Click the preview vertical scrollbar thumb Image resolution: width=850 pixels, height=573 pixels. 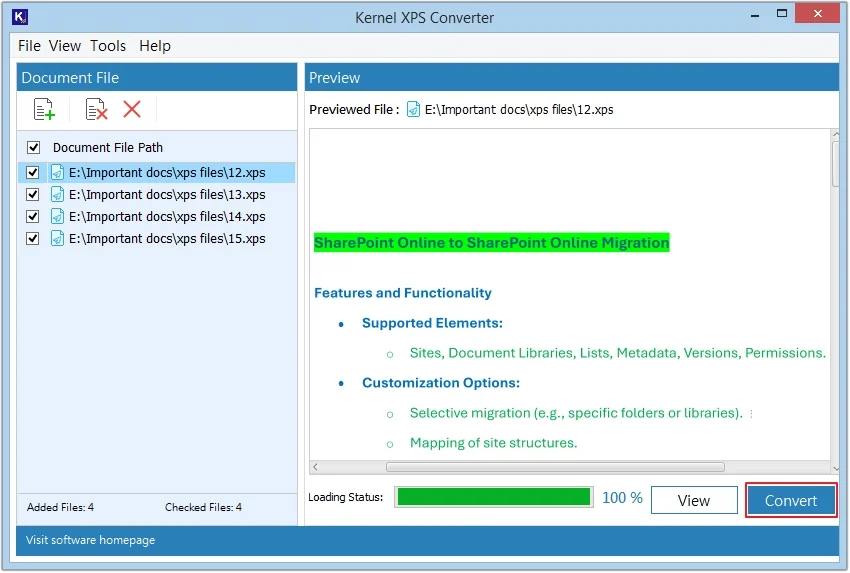(835, 164)
